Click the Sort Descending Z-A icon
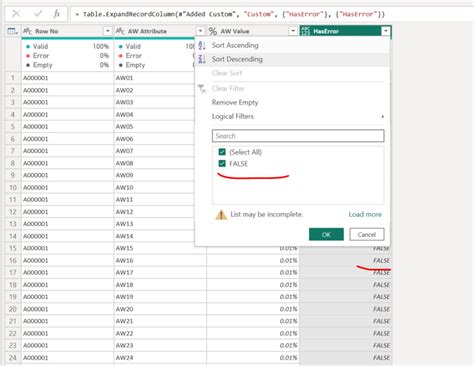The width and height of the screenshot is (474, 366). 202,59
